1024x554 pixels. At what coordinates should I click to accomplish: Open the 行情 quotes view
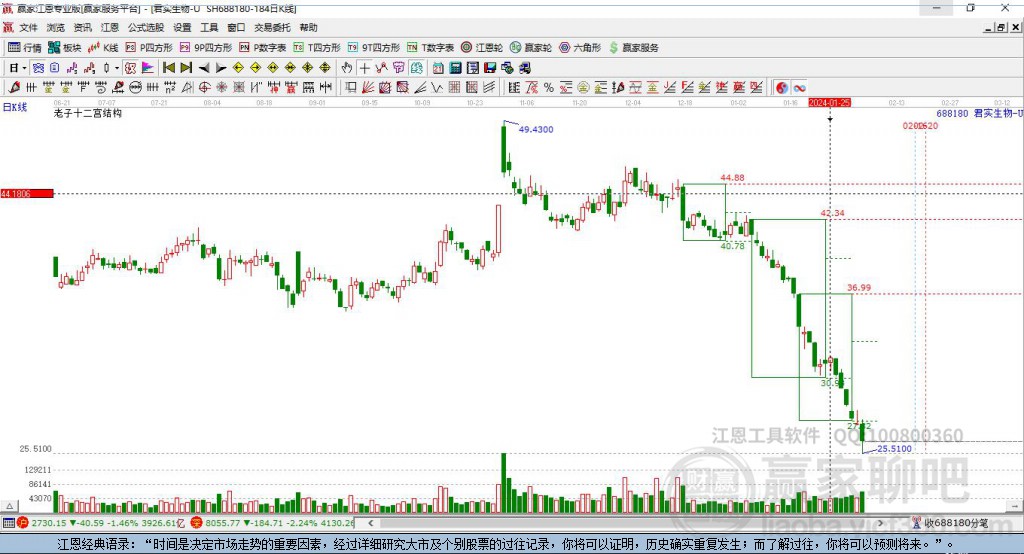click(24, 48)
